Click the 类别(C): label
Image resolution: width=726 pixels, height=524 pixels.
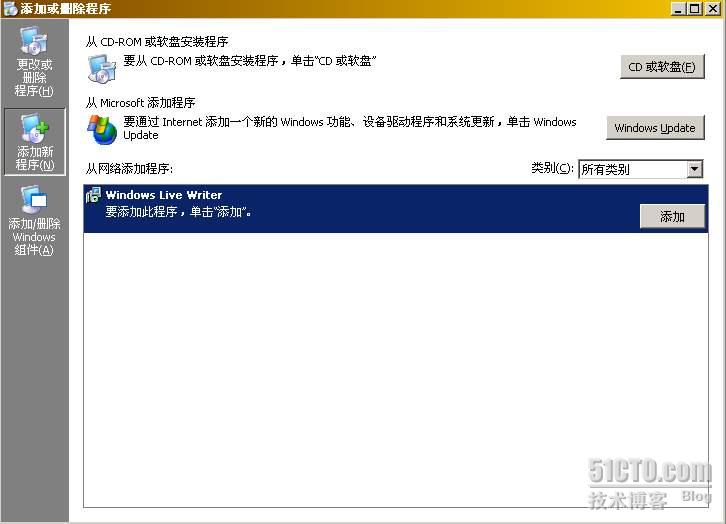[x=552, y=168]
